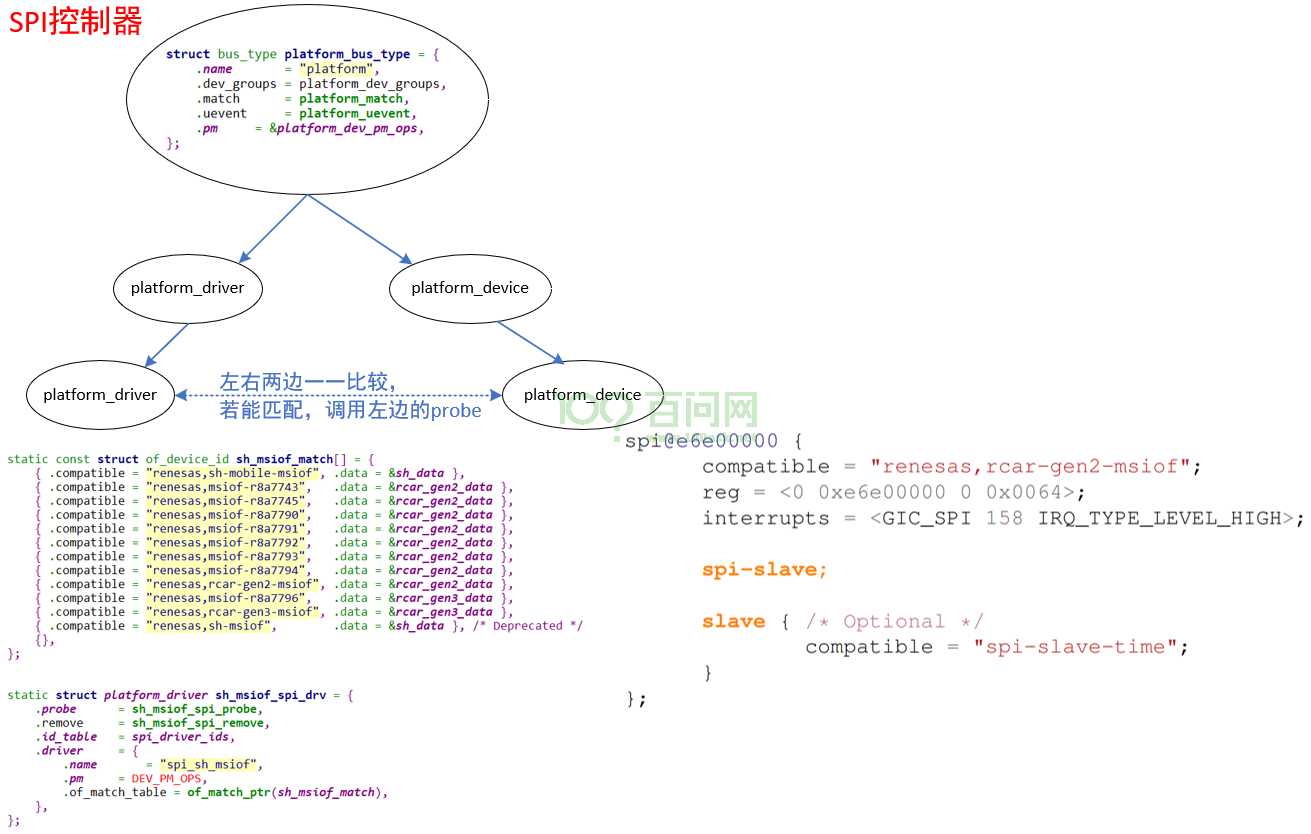1311x834 pixels.
Task: Click the upper platform_device ellipse
Action: coord(470,288)
